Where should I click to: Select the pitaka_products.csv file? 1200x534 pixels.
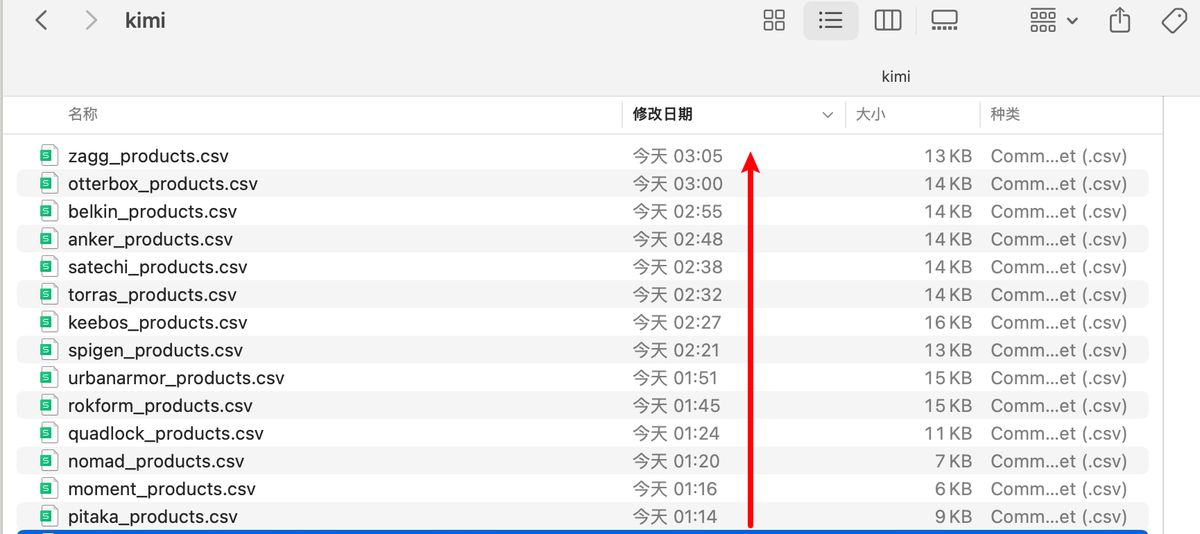[152, 517]
